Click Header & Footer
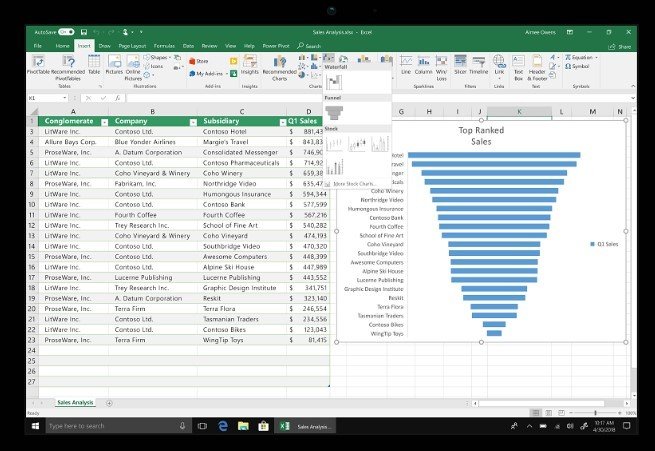655x451 pixels. [537, 68]
